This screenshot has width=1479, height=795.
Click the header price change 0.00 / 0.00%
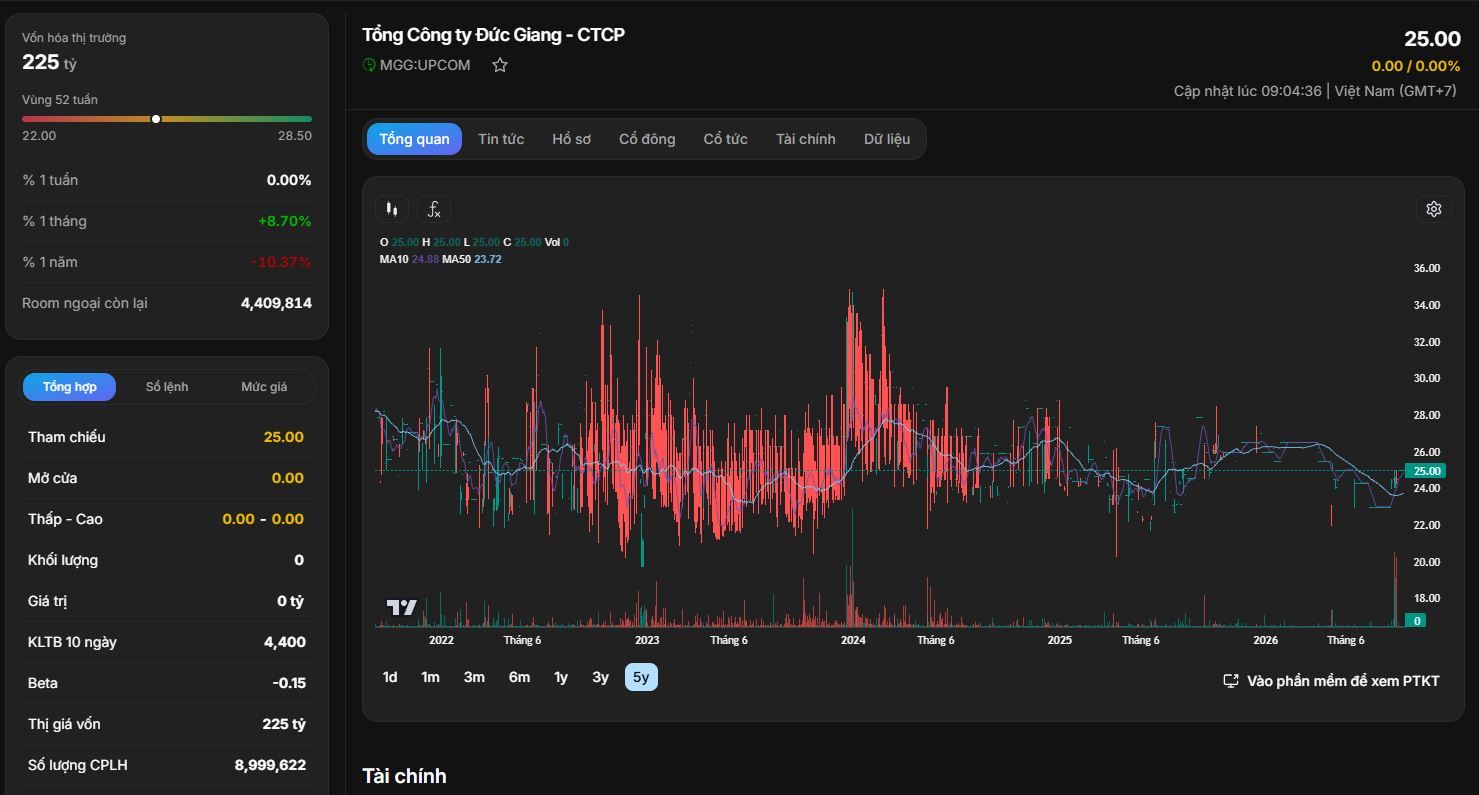pos(1416,66)
